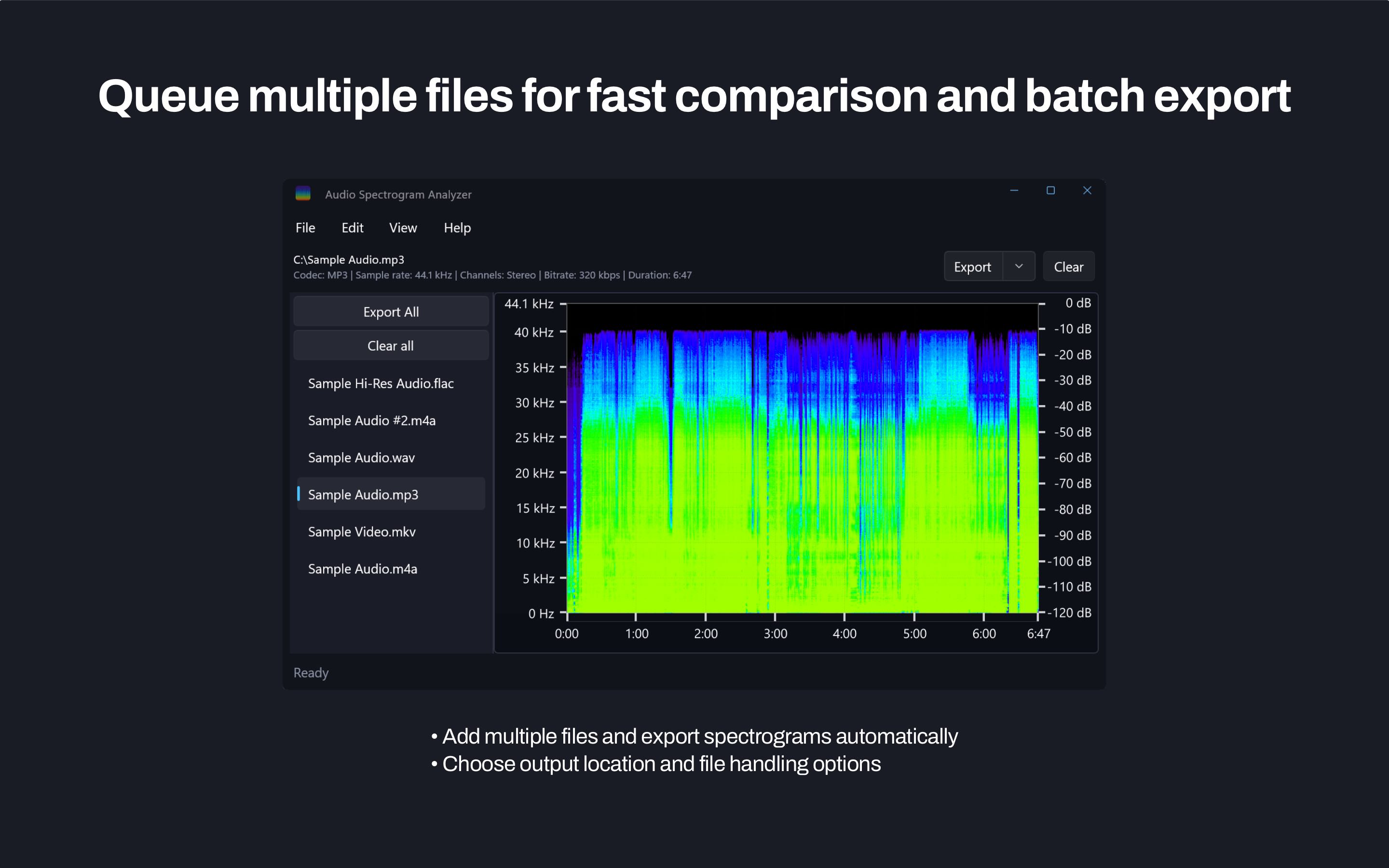Minimize the Audio Spectrogram Analyzer window
The image size is (1389, 868).
pyautogui.click(x=1014, y=190)
